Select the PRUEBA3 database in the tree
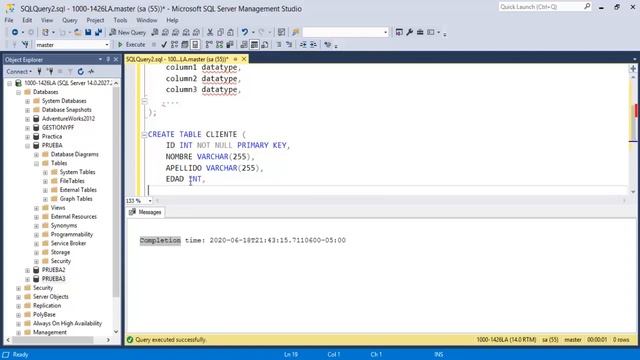The image size is (640, 360). coord(53,279)
